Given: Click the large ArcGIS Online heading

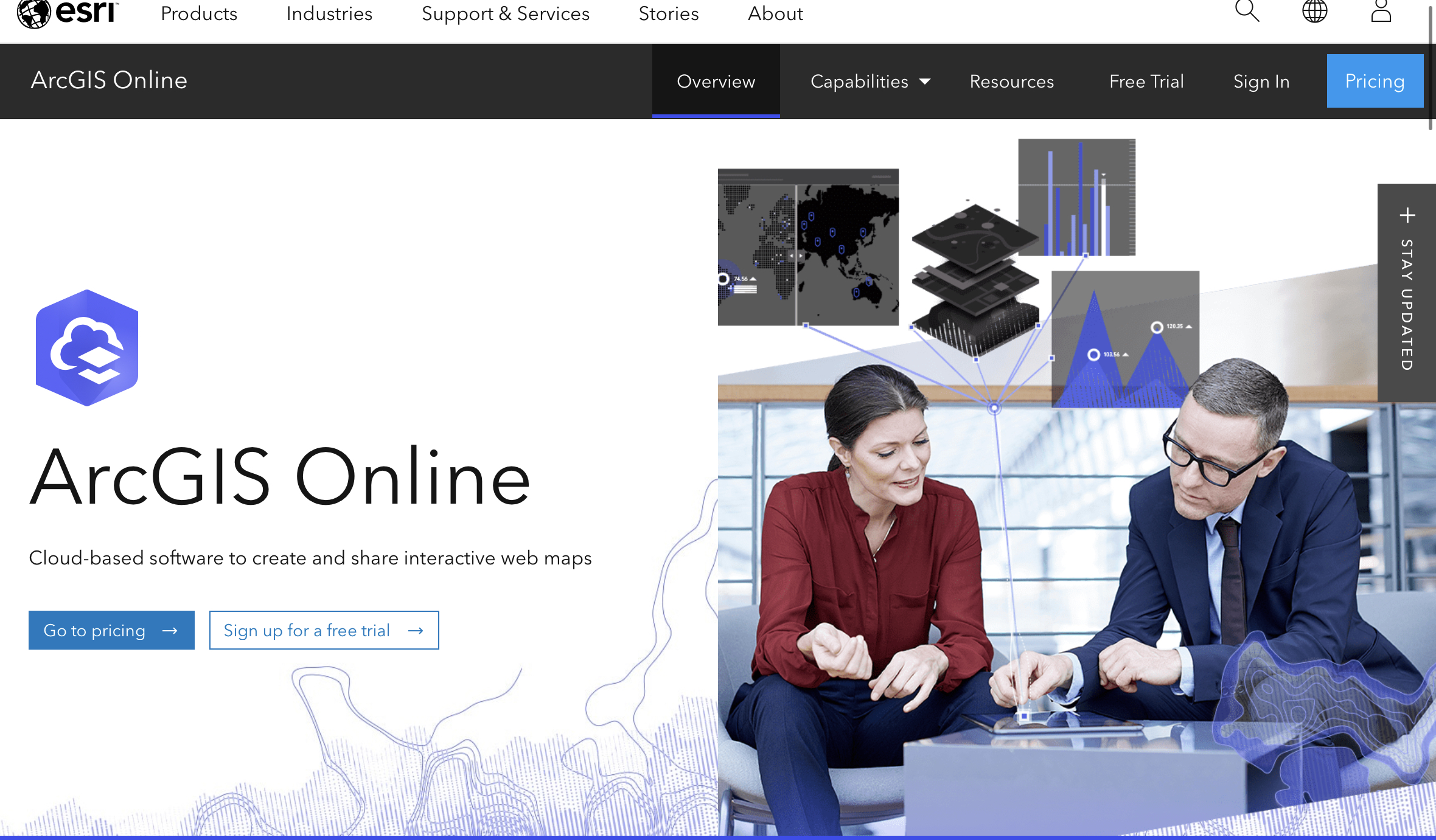Looking at the screenshot, I should point(281,477).
